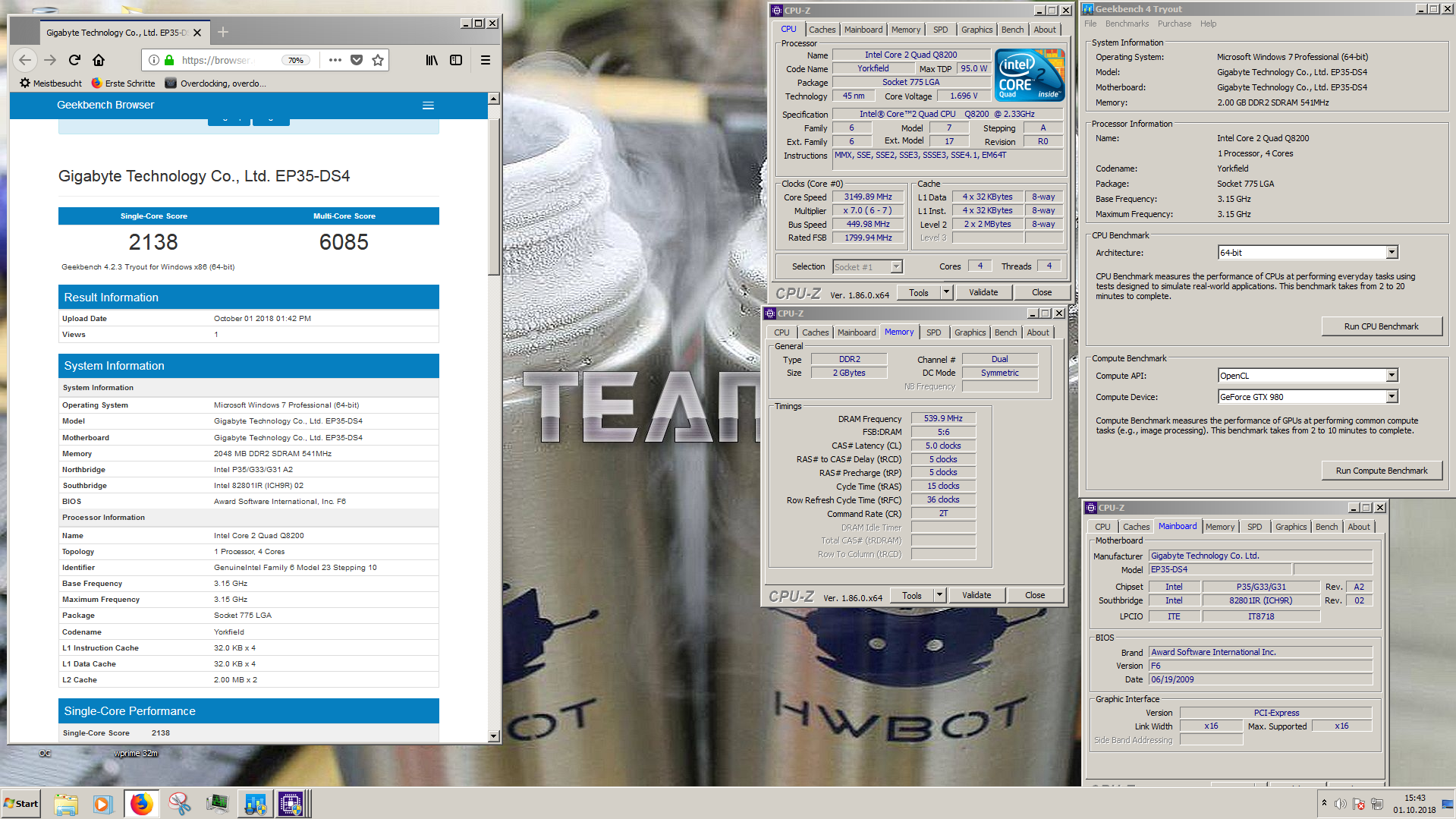Open the Snipping Tool from taskbar
This screenshot has width=1456, height=819.
(x=180, y=804)
